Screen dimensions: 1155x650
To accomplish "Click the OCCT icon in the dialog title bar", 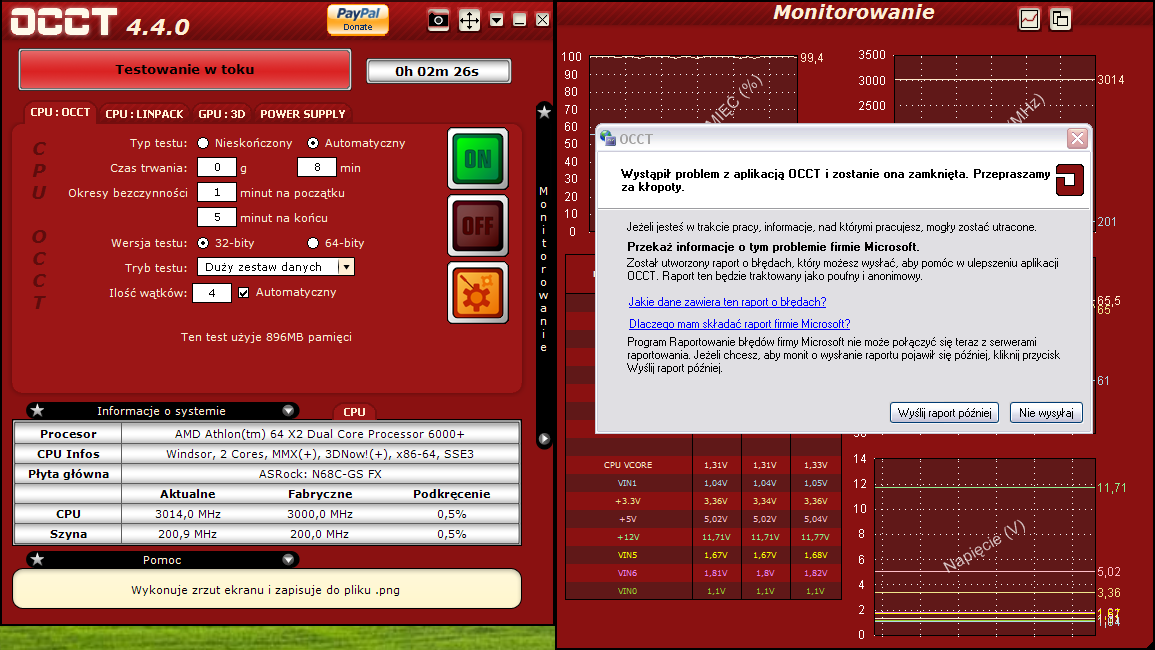I will point(608,139).
